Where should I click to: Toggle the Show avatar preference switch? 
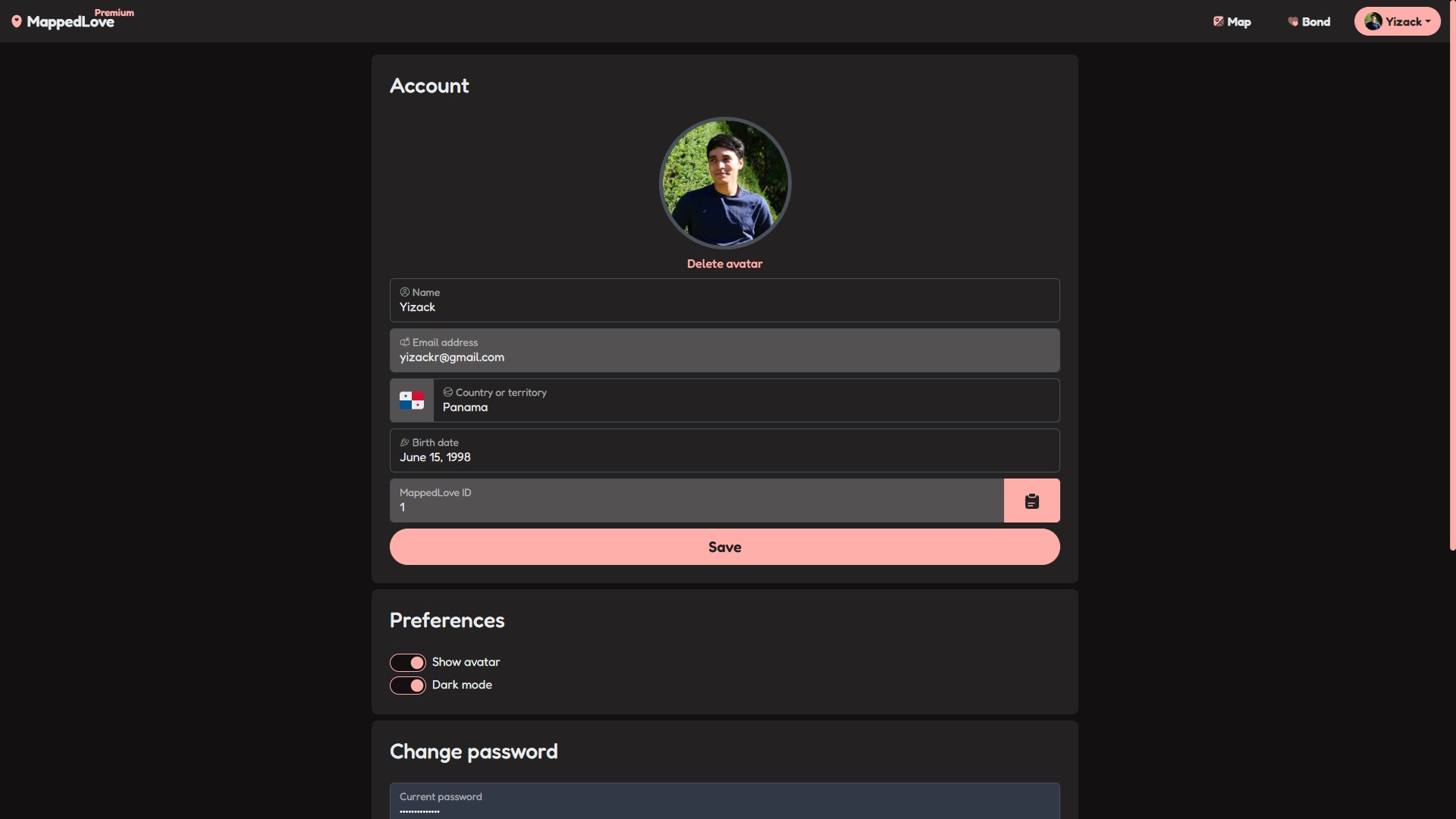(x=408, y=662)
